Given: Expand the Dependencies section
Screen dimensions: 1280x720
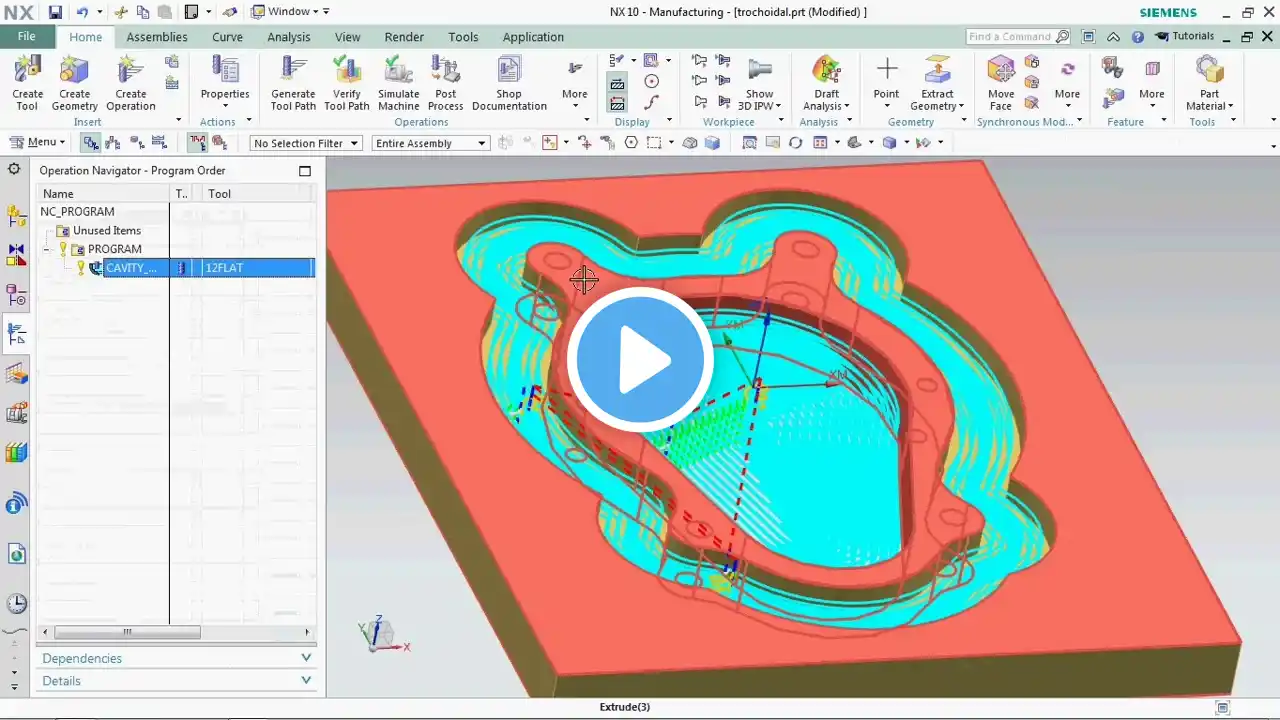Looking at the screenshot, I should click(178, 658).
